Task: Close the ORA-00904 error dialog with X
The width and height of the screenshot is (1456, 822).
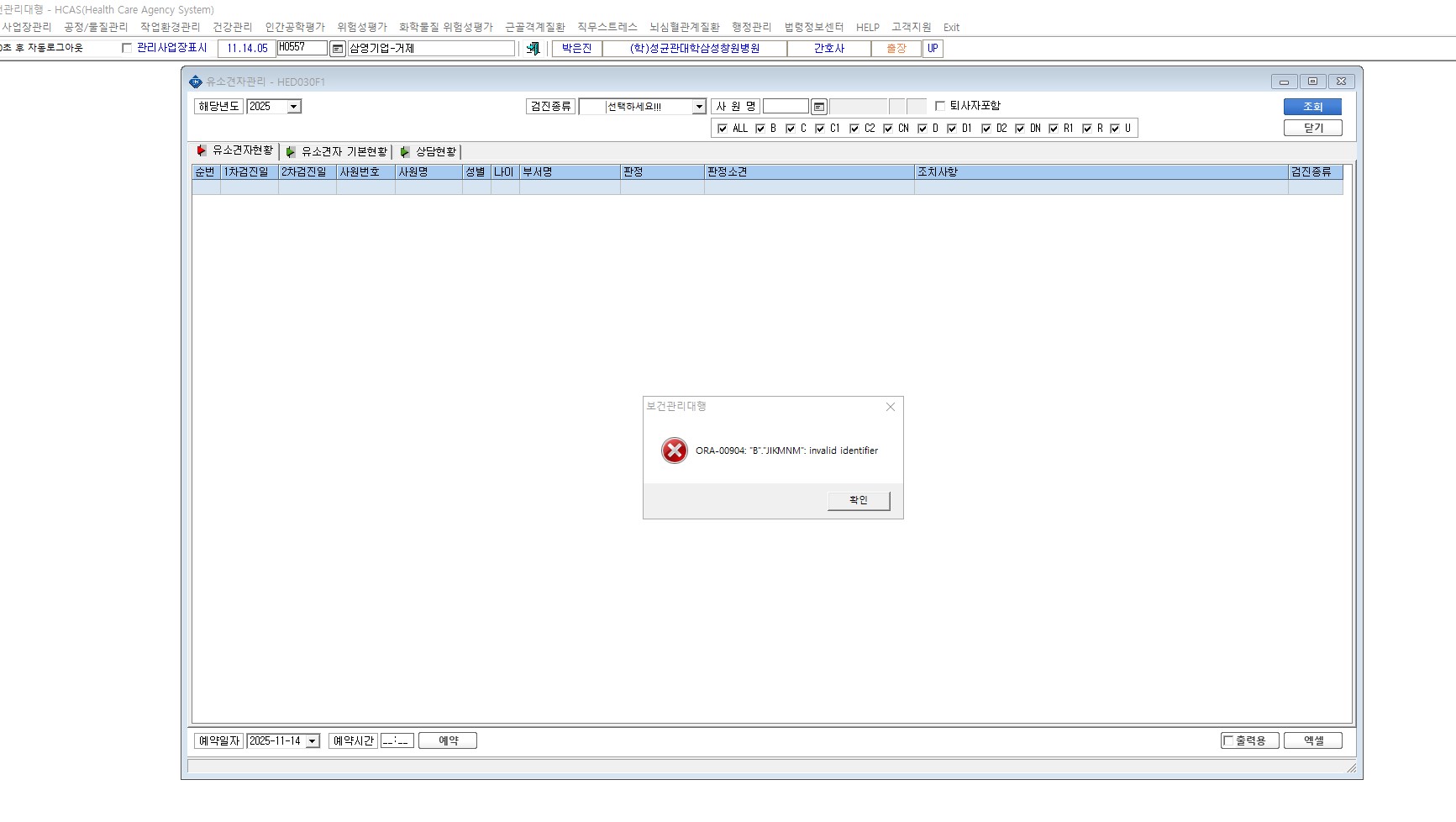Action: pos(891,407)
